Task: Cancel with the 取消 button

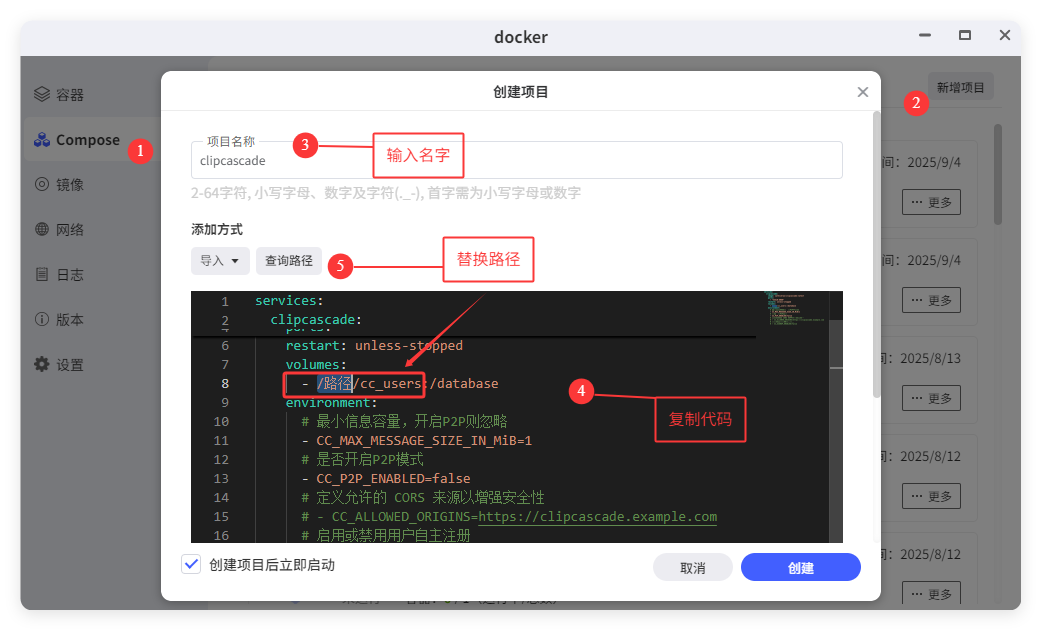Action: click(x=692, y=568)
